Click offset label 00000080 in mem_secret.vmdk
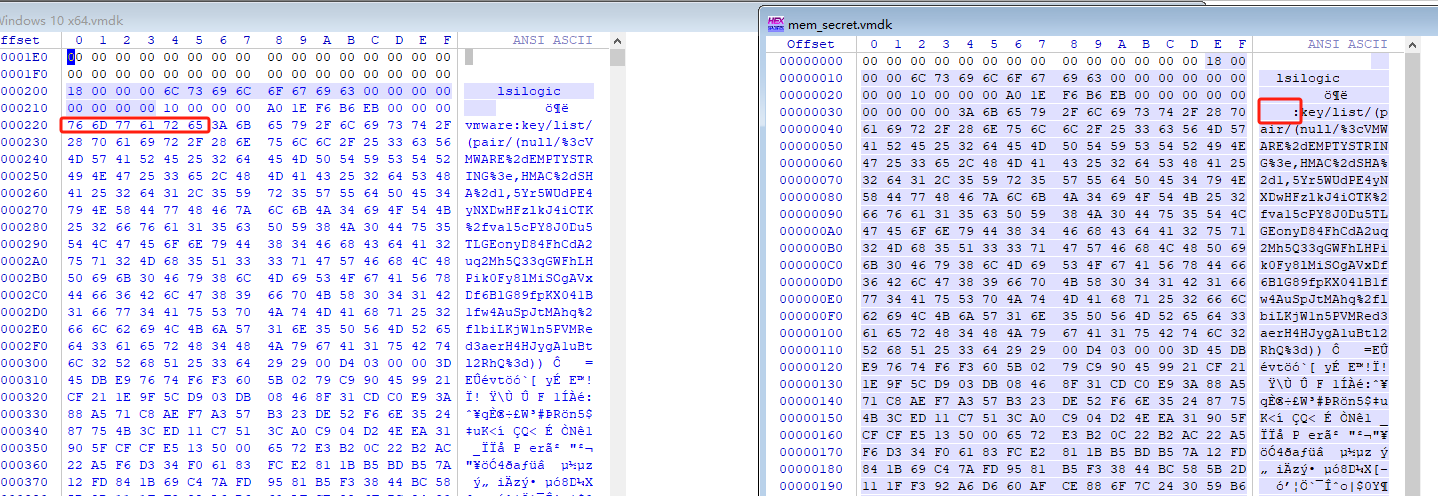 point(811,197)
